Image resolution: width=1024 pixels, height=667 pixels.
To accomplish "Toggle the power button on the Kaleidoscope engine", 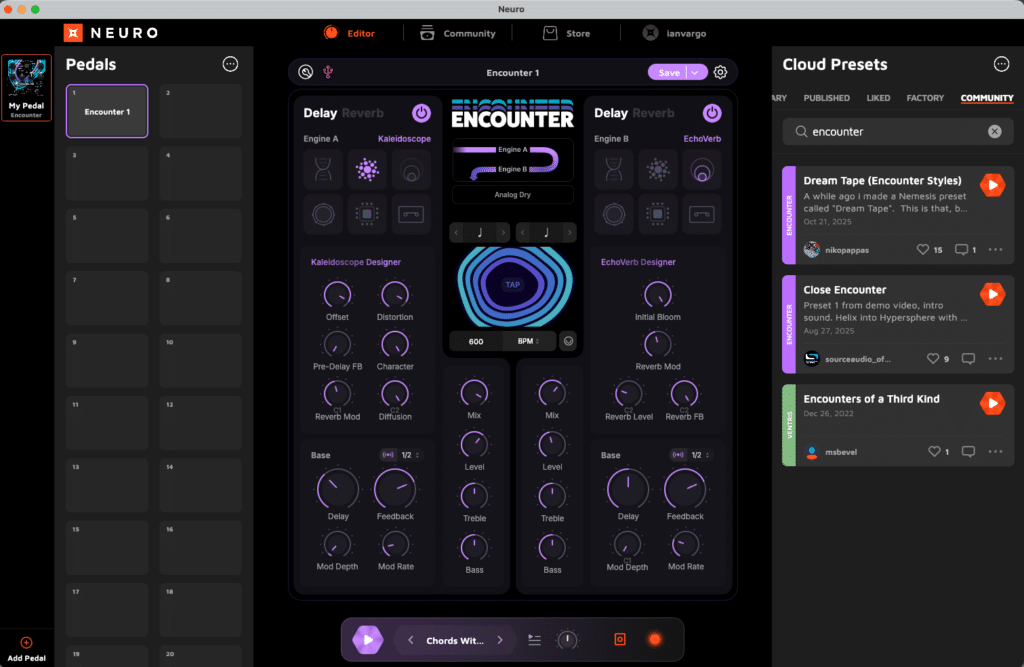I will (x=421, y=112).
